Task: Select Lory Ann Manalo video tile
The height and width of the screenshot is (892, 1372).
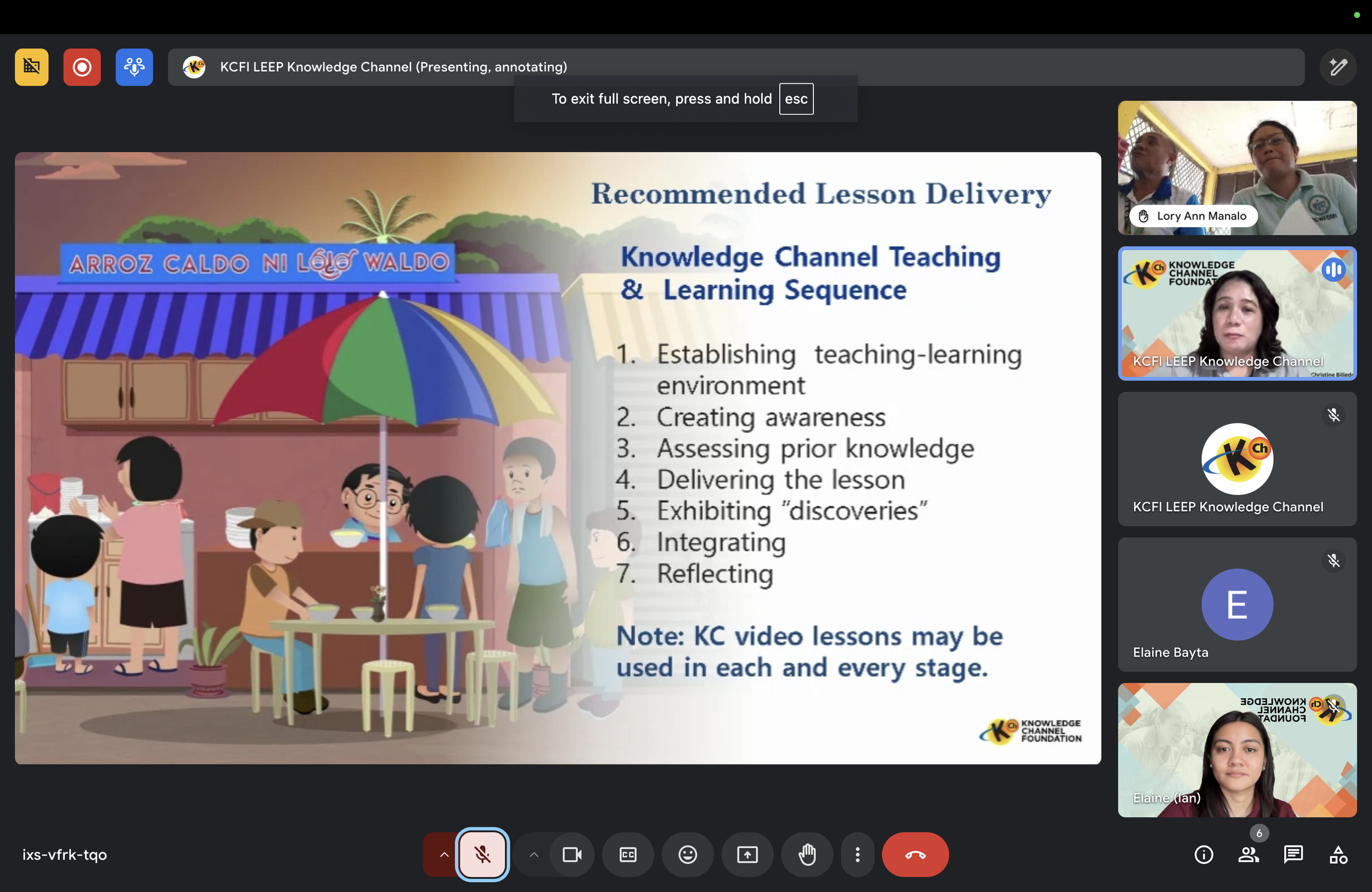Action: 1237,168
